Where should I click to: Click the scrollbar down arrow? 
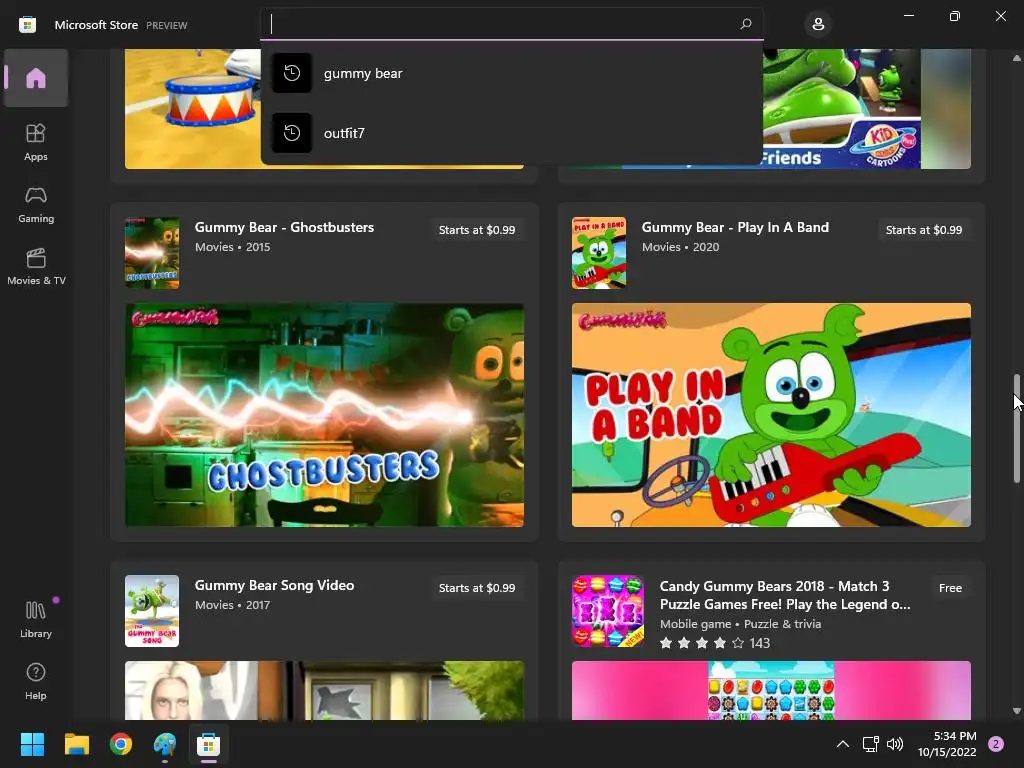1016,711
